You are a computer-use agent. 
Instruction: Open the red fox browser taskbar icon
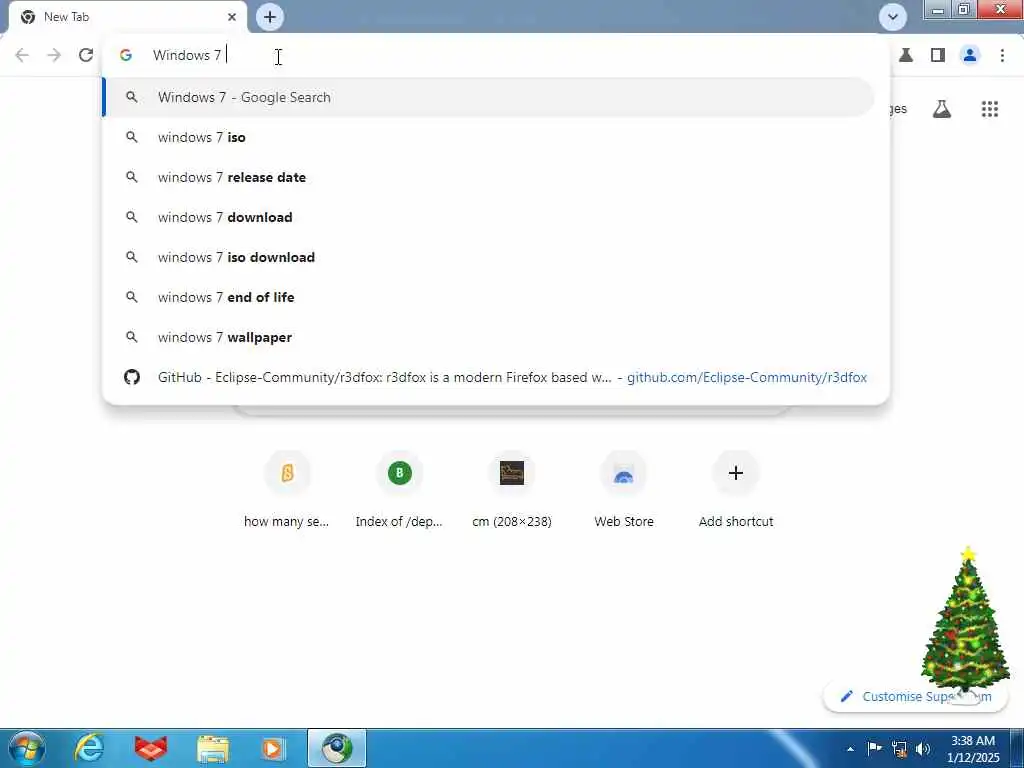pos(151,748)
